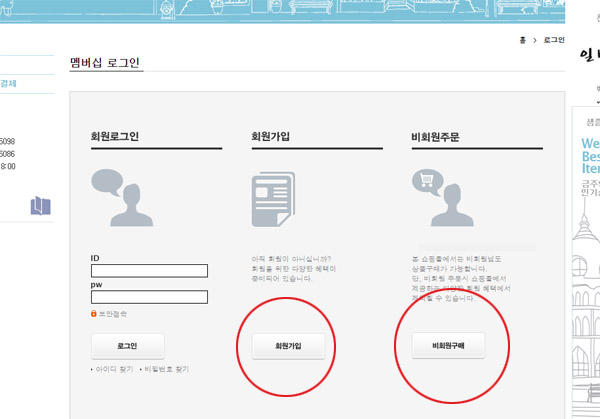Click the orange lock icon beside 보안접속
The width and height of the screenshot is (600, 419).
(x=94, y=314)
